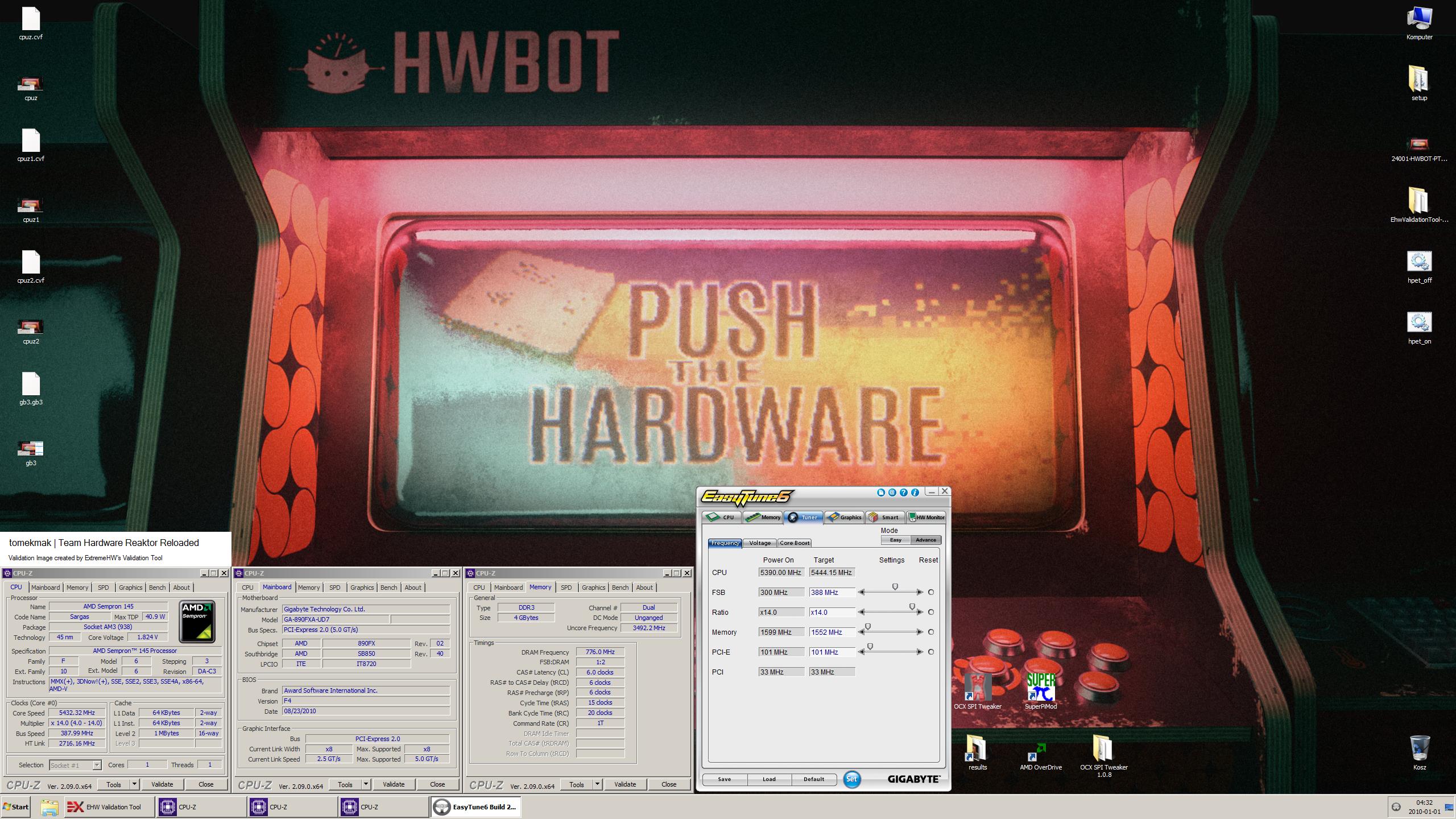Image resolution: width=1456 pixels, height=819 pixels.
Task: Select the Ratio reset radio button
Action: 931,612
